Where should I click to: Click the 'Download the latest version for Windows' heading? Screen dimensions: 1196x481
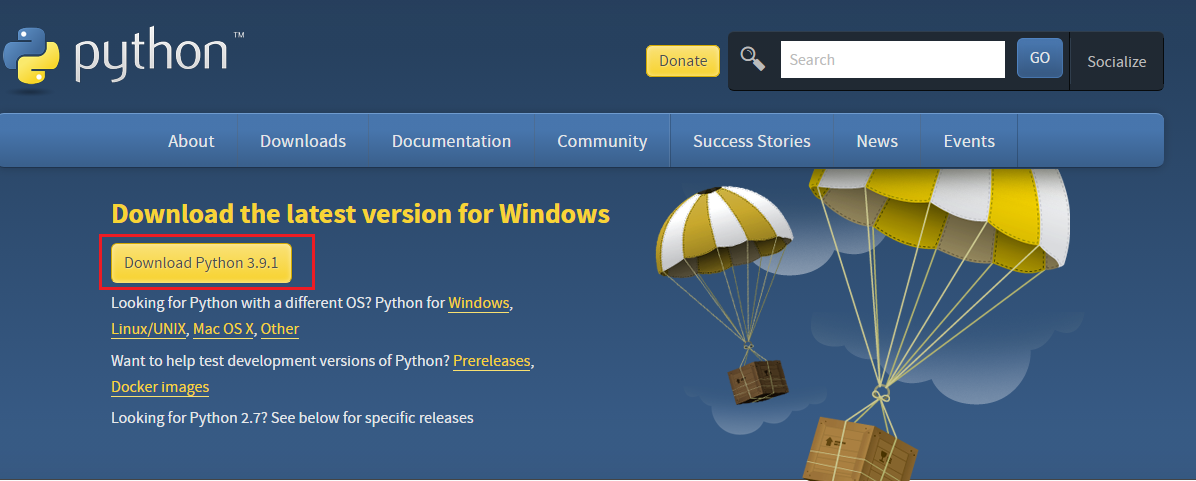361,213
